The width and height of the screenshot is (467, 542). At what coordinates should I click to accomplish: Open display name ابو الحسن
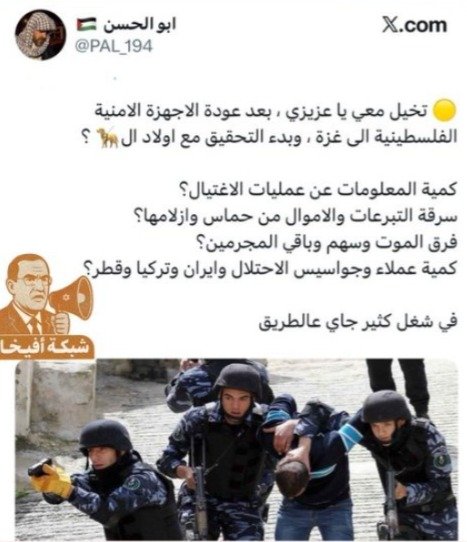click(135, 25)
